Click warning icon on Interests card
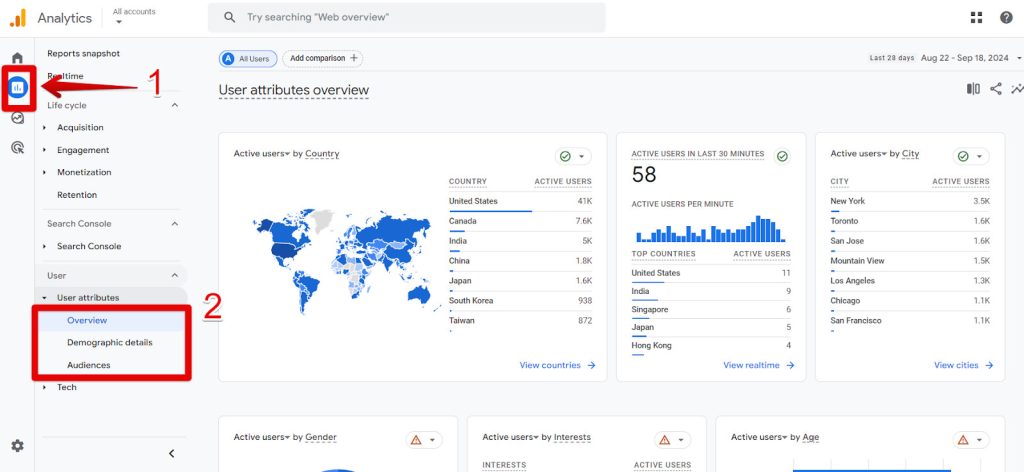 click(x=665, y=440)
